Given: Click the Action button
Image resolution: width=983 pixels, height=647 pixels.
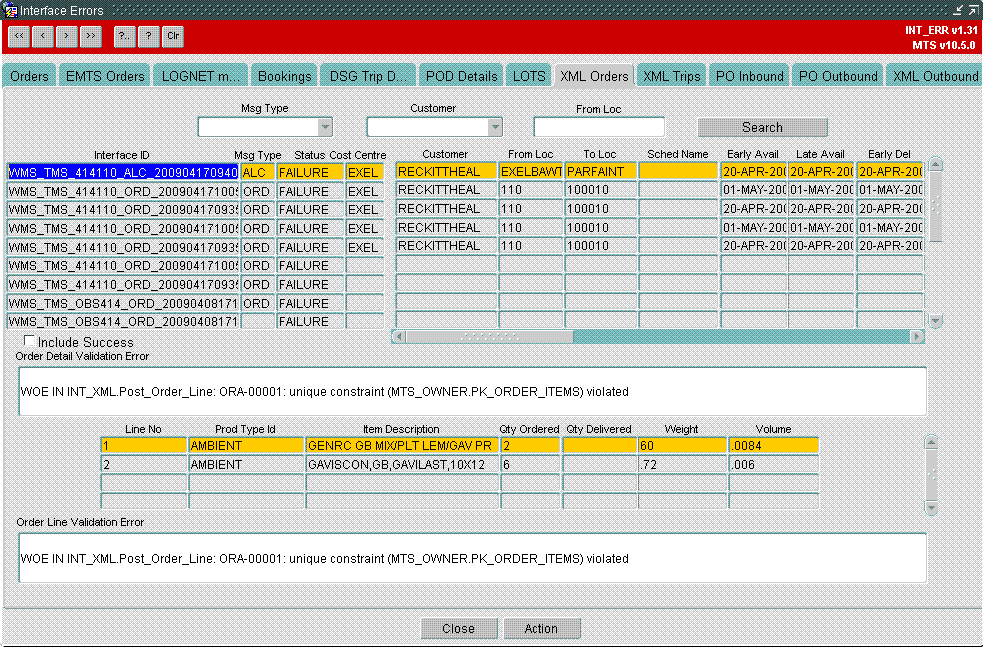Looking at the screenshot, I should [541, 628].
